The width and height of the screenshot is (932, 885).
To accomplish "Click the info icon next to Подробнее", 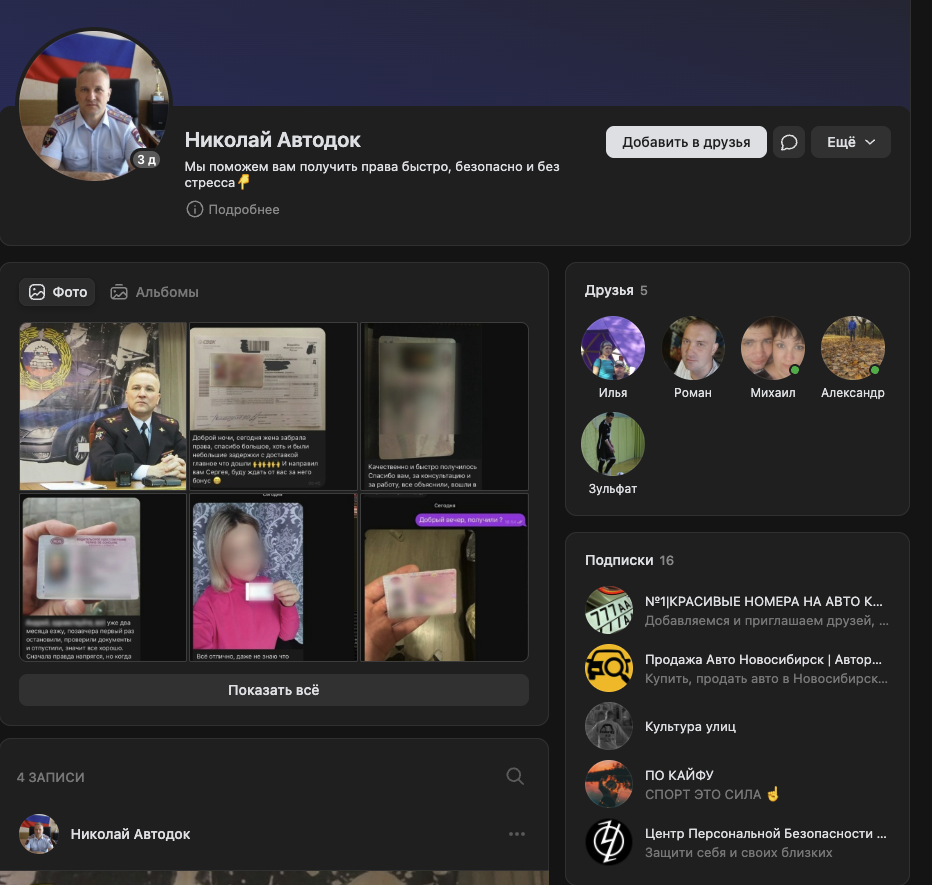I will click(194, 210).
